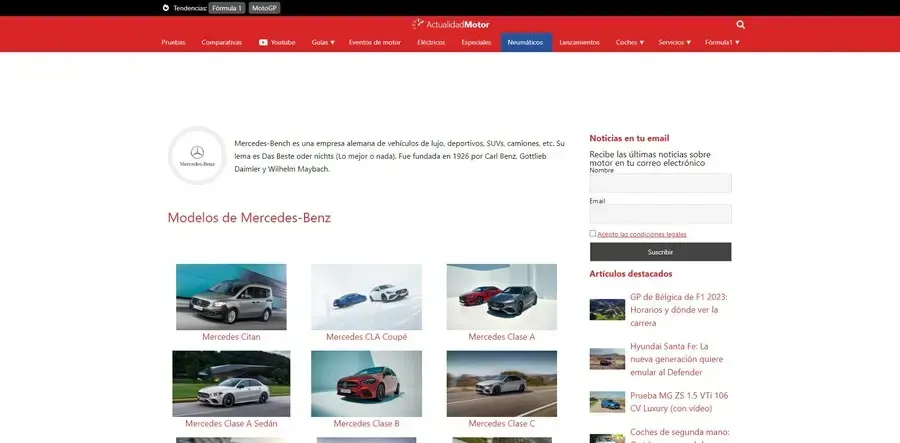Open the Eléctricos section
This screenshot has width=900, height=443.
431,42
